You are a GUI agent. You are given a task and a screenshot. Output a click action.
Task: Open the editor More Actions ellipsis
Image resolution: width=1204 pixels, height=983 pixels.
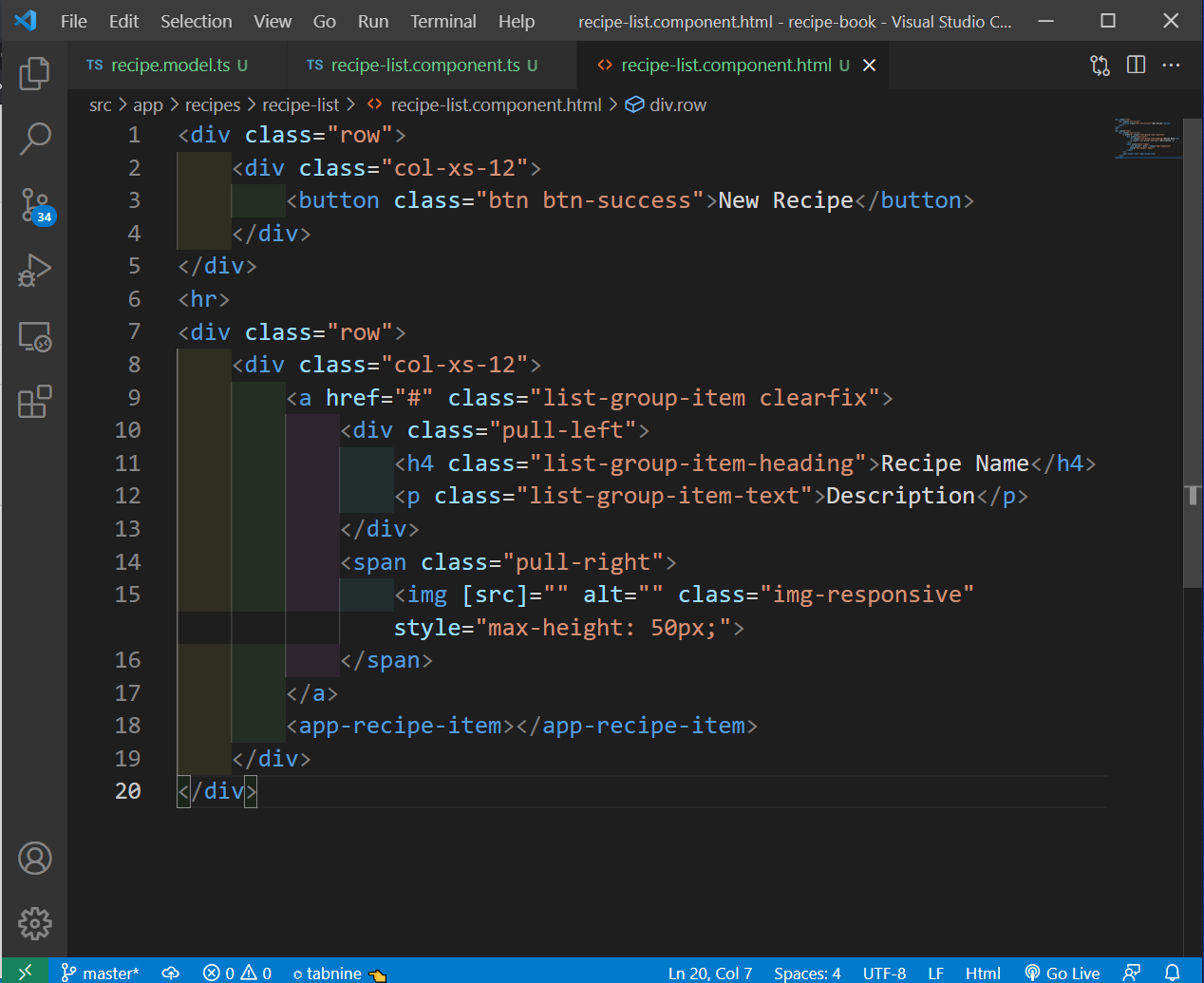pos(1171,65)
